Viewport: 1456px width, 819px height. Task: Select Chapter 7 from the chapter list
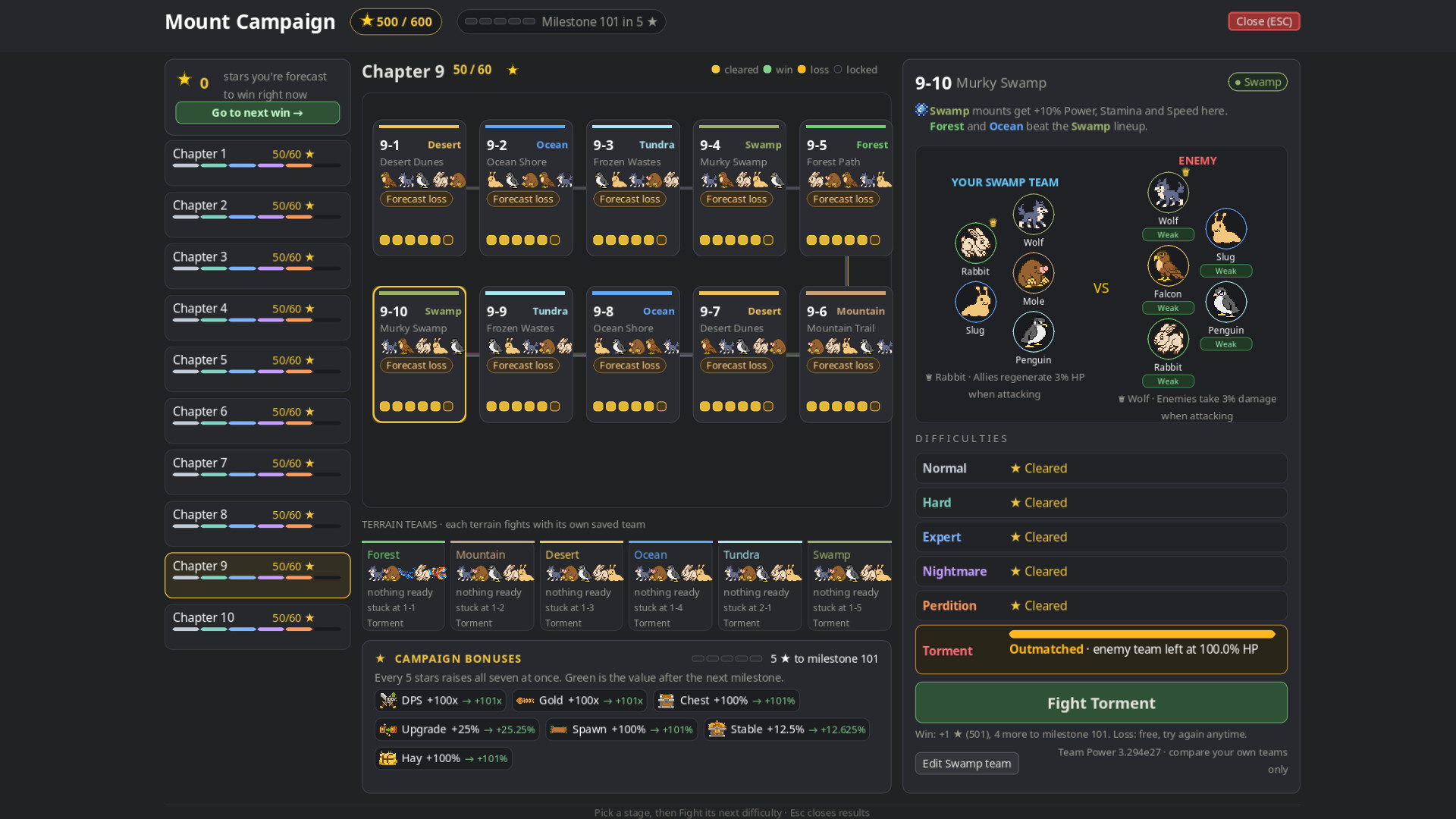pyautogui.click(x=258, y=472)
